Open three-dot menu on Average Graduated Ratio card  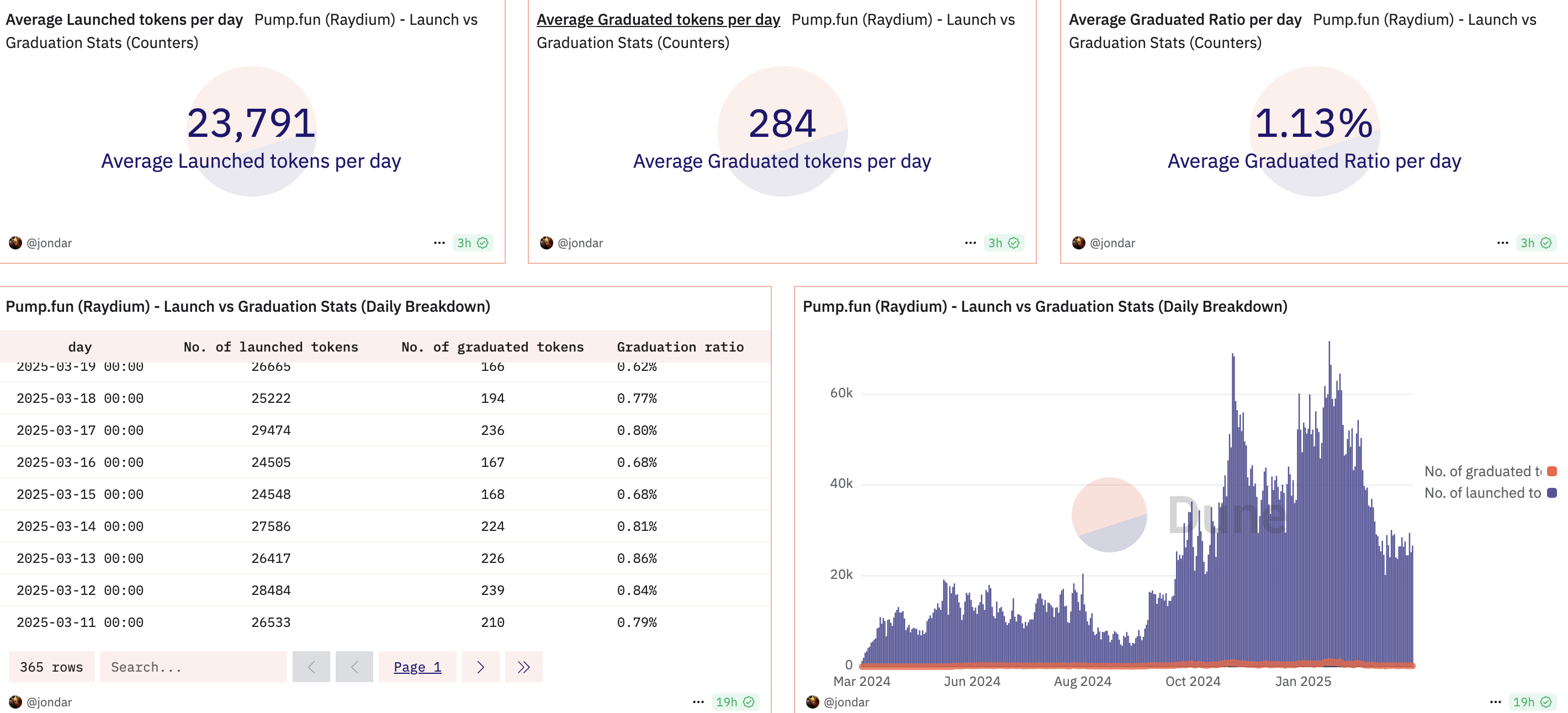(1502, 243)
